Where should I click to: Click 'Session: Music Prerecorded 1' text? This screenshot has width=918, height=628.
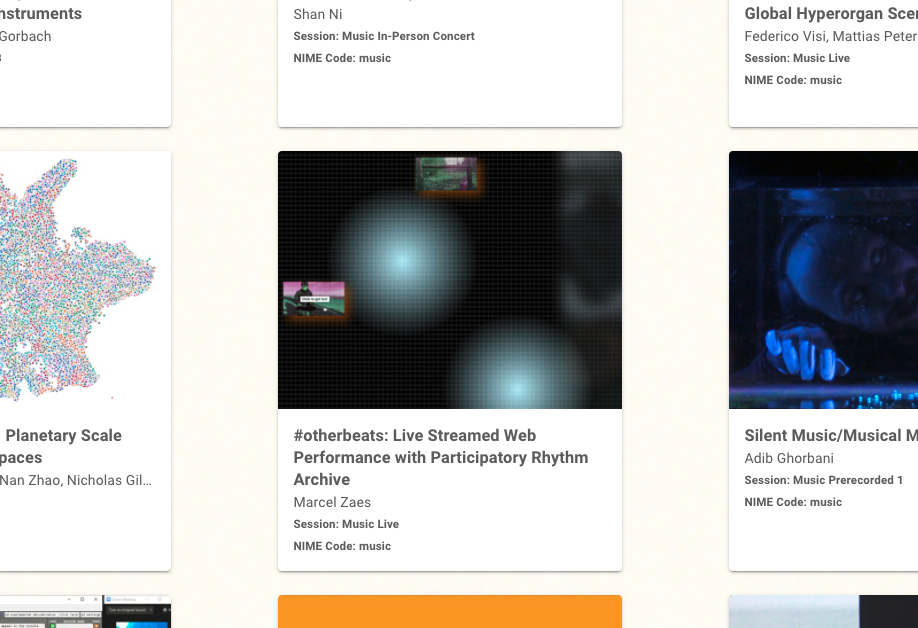[823, 481]
